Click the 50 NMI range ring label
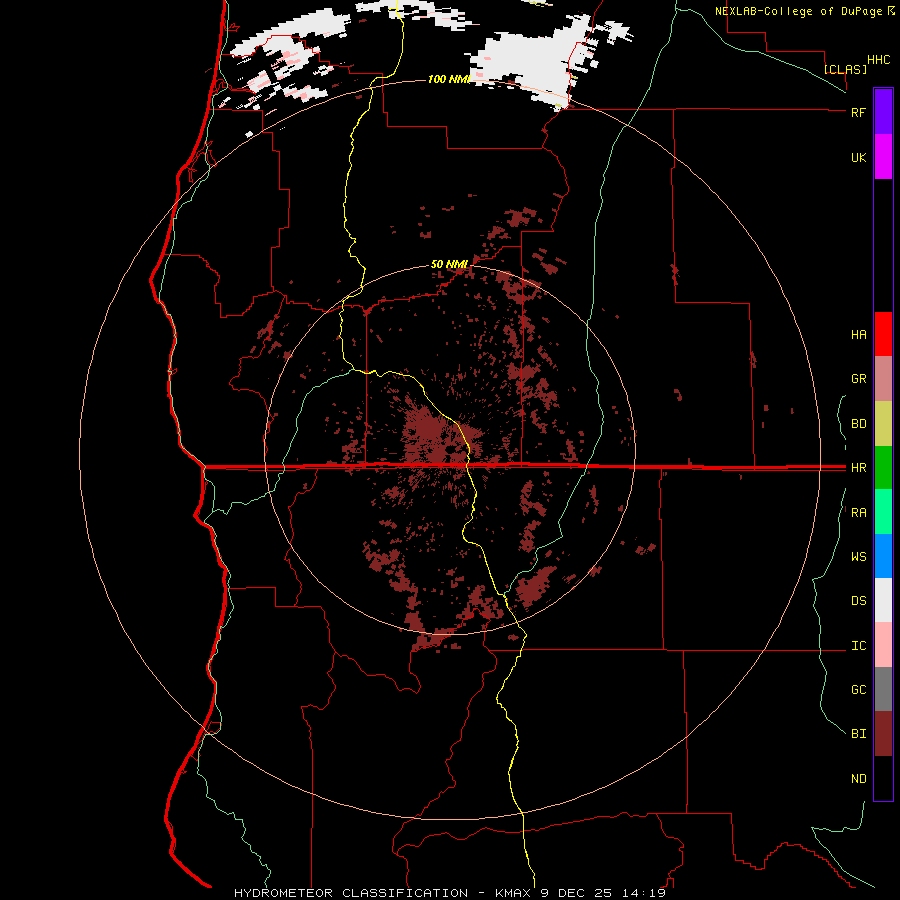This screenshot has width=900, height=900. coord(449,264)
